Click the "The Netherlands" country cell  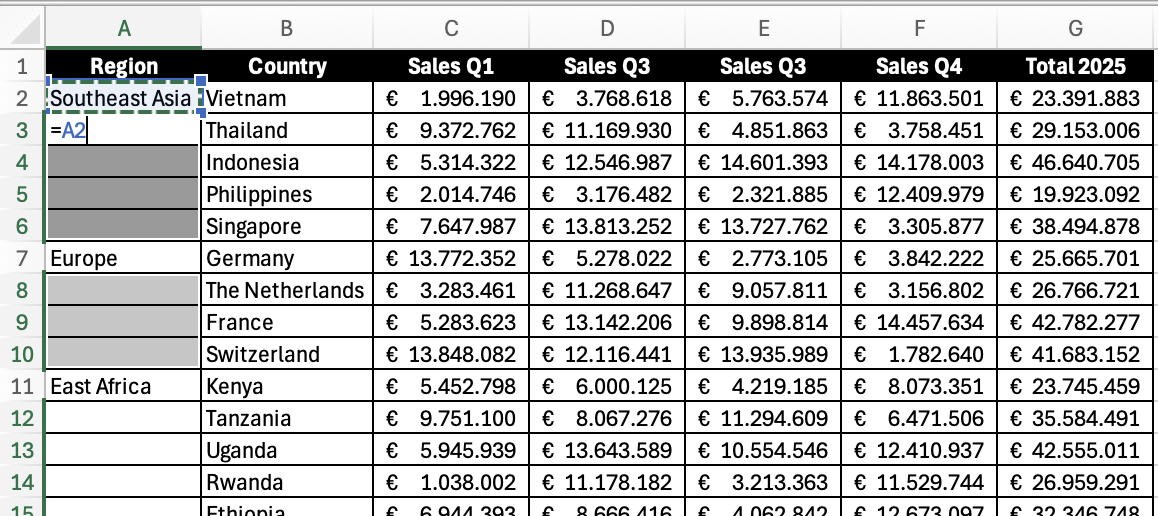[286, 291]
